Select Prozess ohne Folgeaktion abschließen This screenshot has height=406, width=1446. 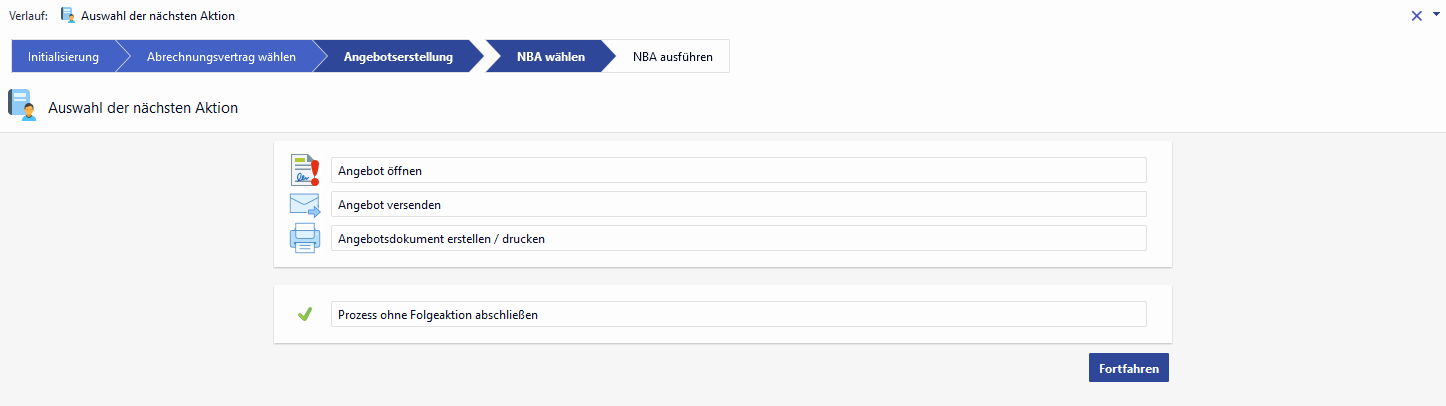(x=738, y=314)
